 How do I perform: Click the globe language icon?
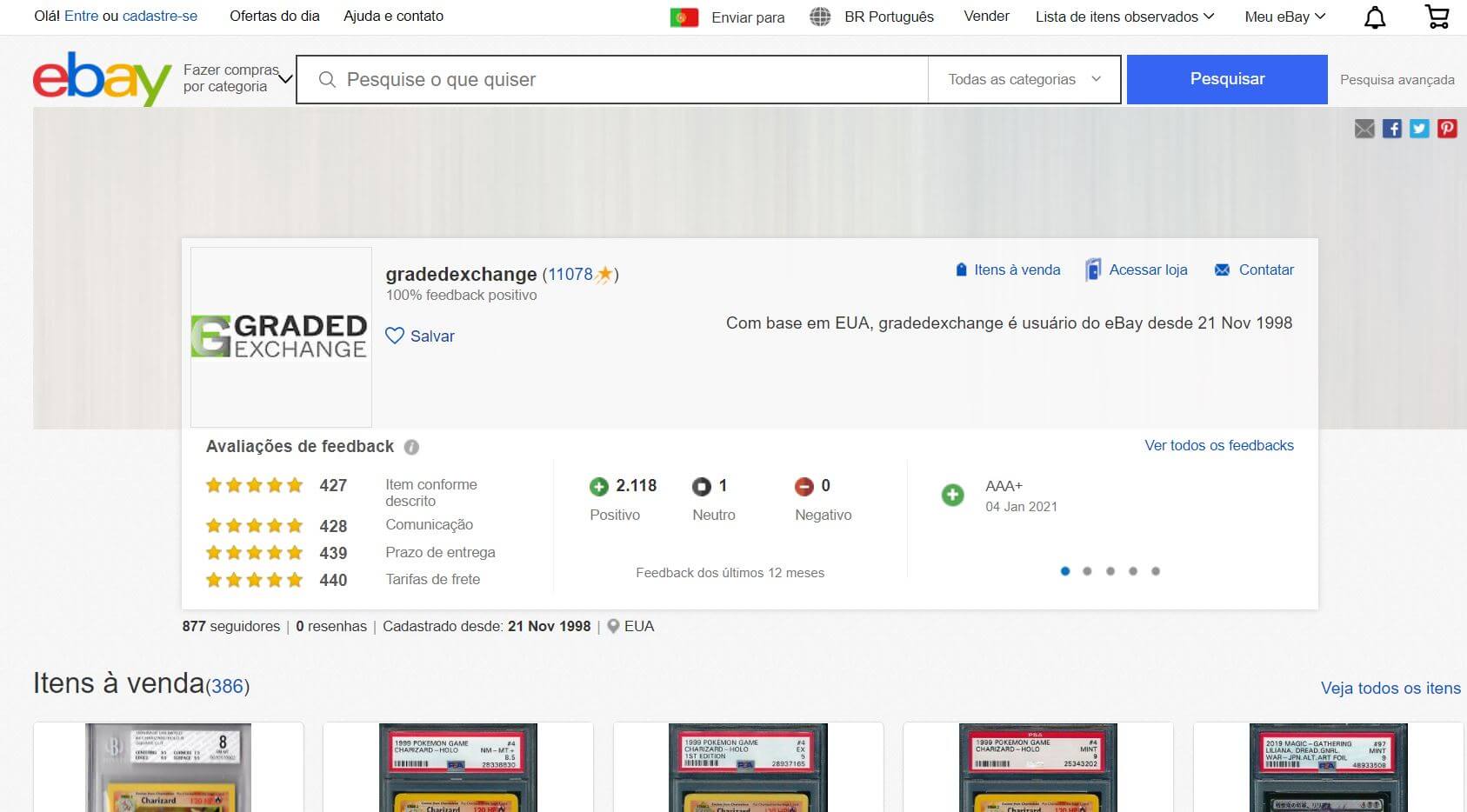pyautogui.click(x=820, y=17)
